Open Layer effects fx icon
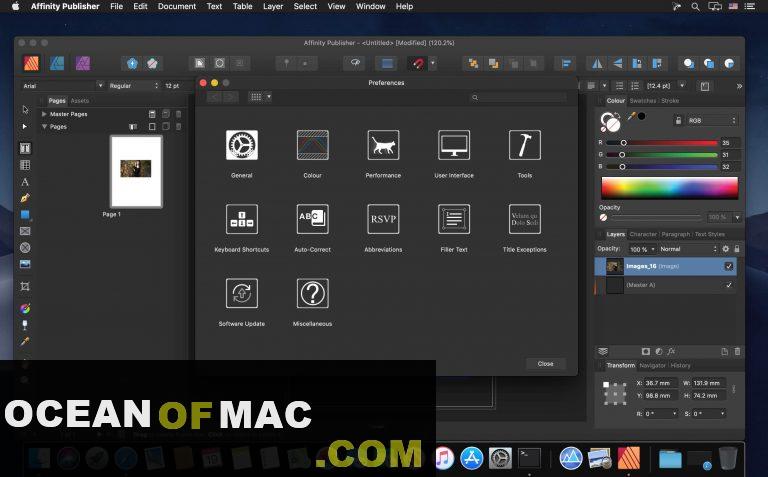This screenshot has width=768, height=477. pyautogui.click(x=672, y=351)
